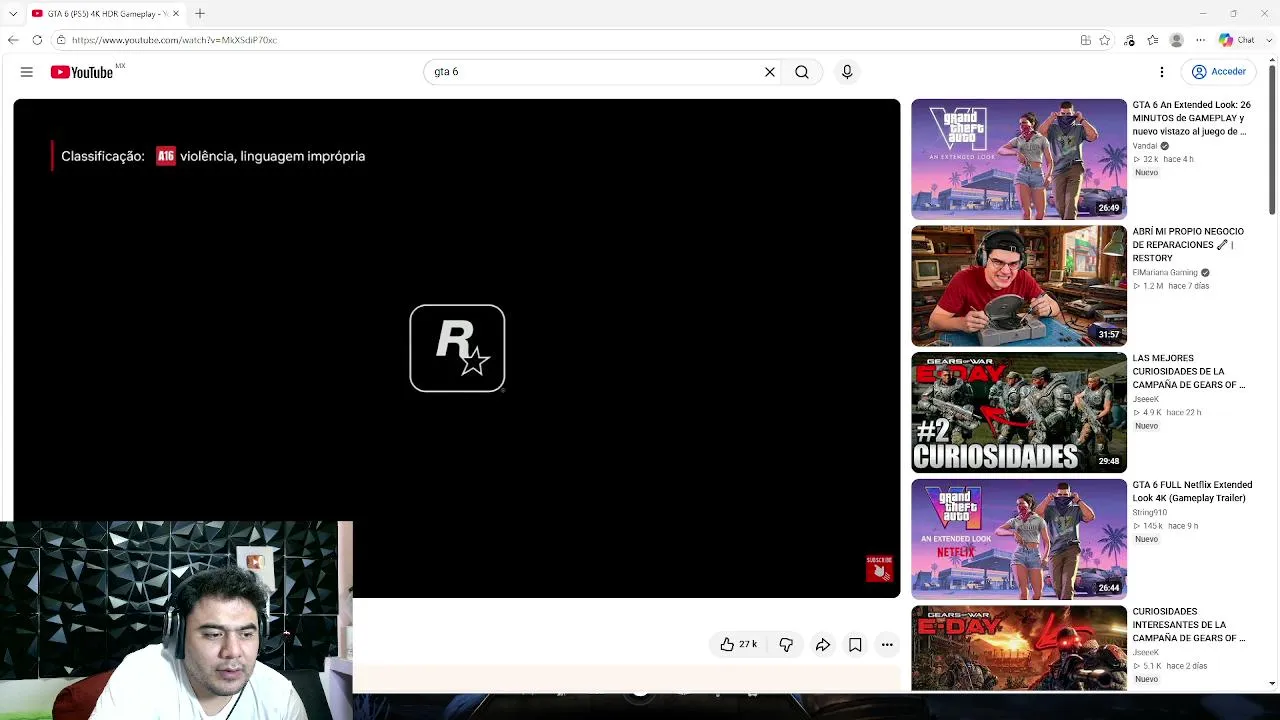
Task: Click the page scrollbar down arrow
Action: [x=1272, y=684]
